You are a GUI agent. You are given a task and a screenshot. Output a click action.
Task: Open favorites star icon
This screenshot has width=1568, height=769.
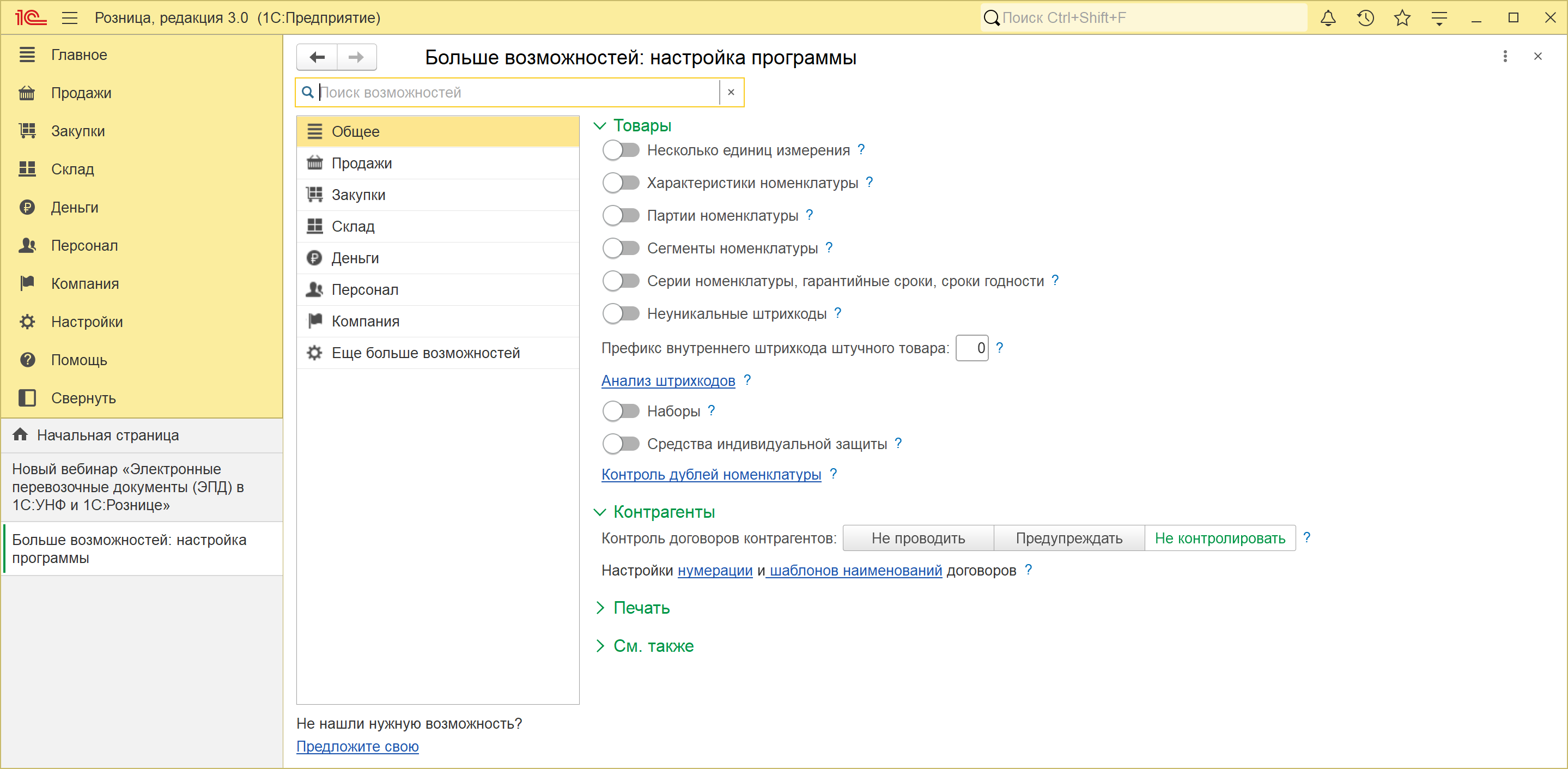coord(1402,17)
